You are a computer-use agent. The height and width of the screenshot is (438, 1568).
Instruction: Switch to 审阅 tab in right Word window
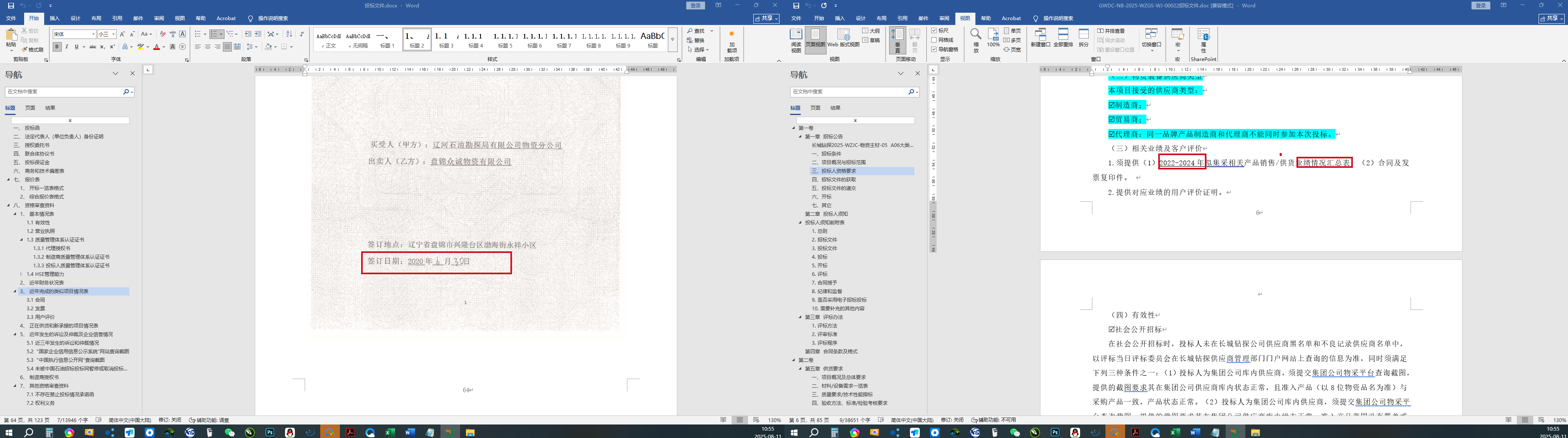click(943, 18)
